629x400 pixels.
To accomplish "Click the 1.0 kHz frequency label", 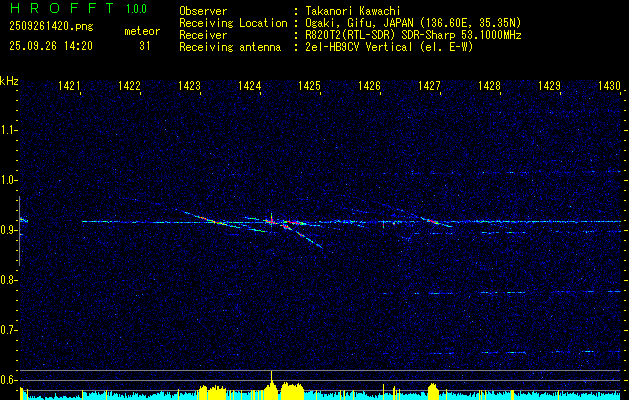I will pos(8,180).
